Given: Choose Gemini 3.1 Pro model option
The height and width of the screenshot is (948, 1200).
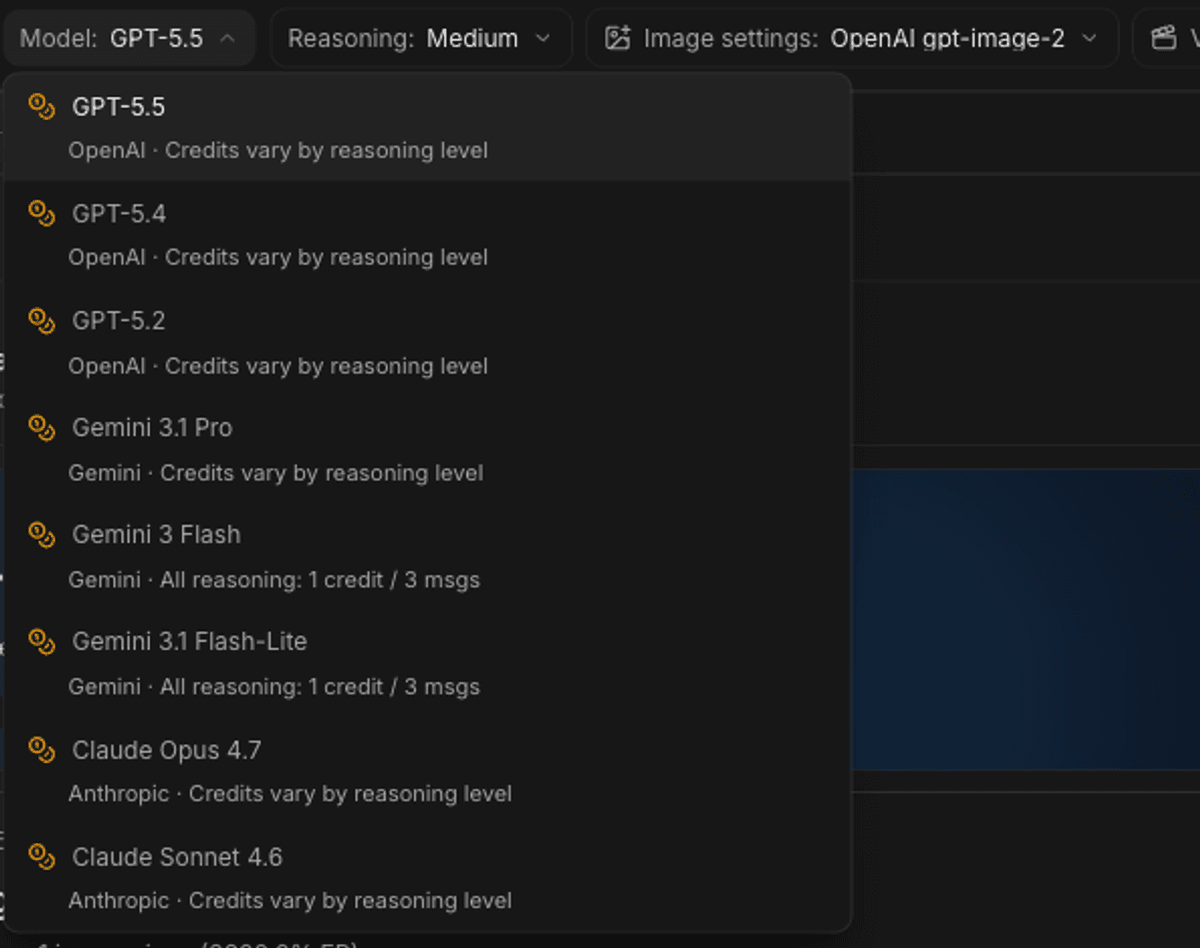Looking at the screenshot, I should [x=427, y=449].
